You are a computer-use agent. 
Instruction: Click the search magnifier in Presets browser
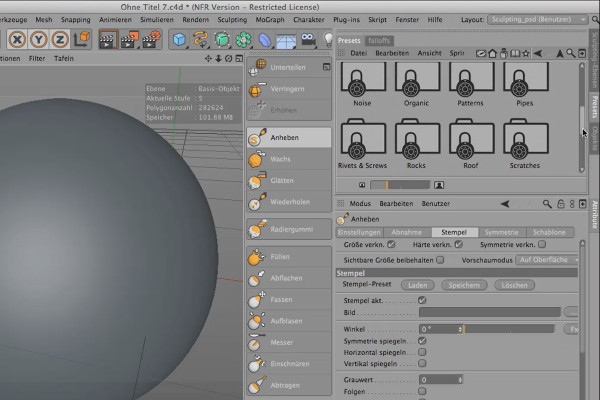point(571,54)
